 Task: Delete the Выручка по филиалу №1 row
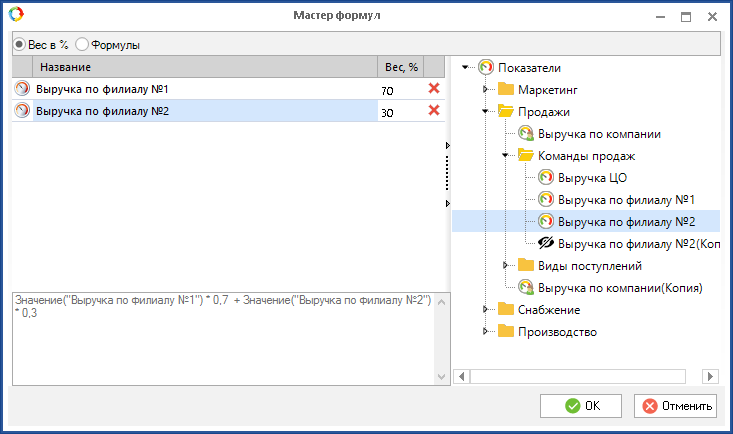click(434, 89)
